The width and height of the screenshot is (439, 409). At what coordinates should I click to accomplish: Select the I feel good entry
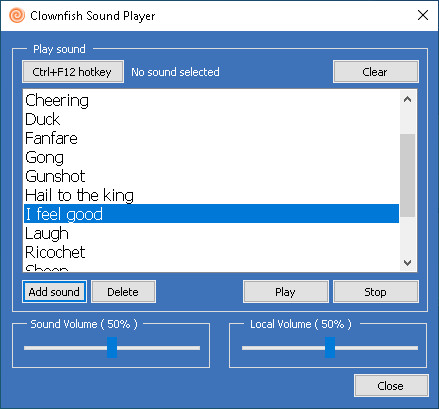click(x=211, y=214)
